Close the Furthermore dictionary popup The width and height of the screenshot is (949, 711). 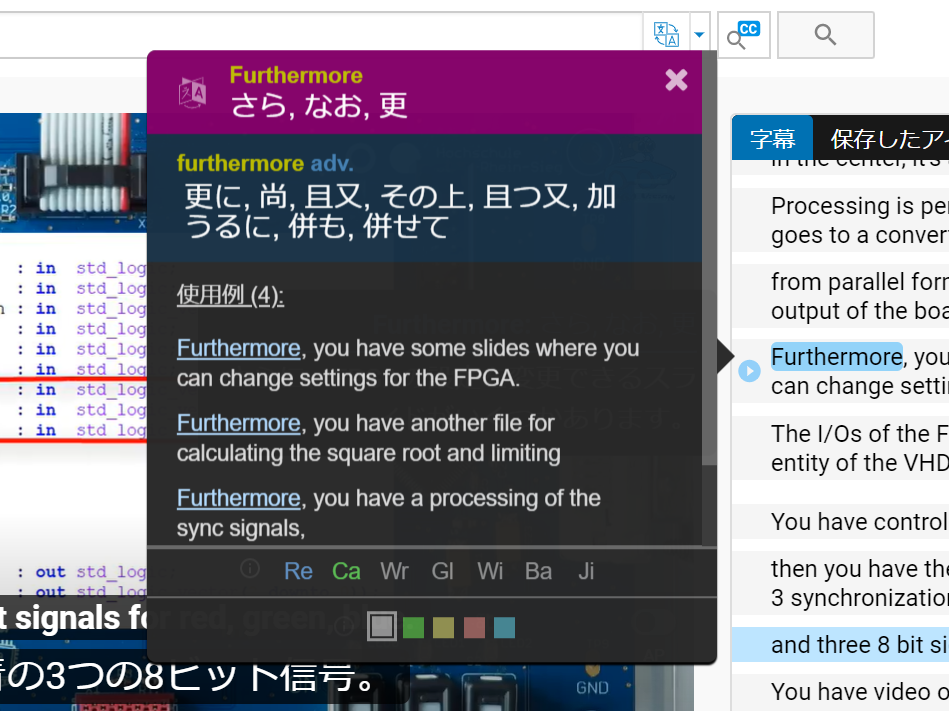click(x=676, y=80)
